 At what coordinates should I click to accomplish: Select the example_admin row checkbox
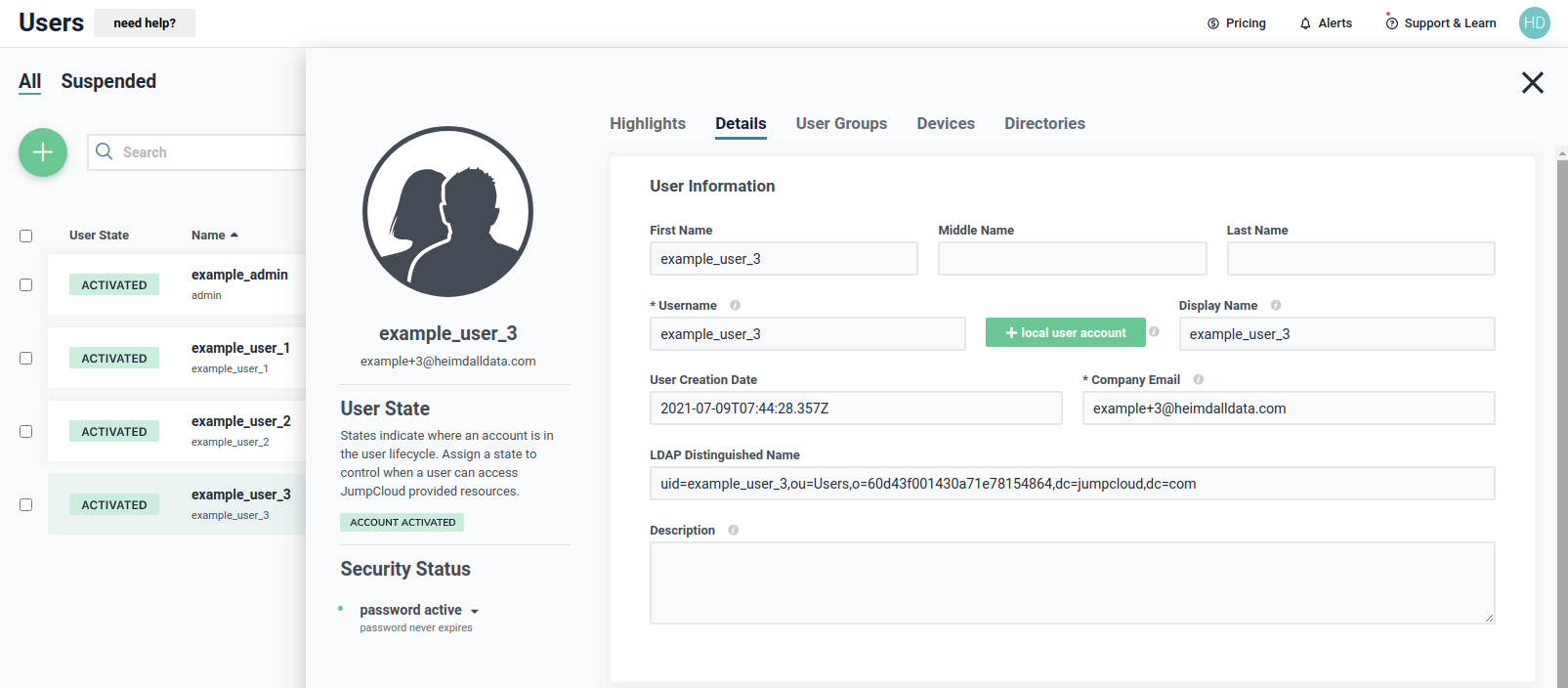point(26,285)
